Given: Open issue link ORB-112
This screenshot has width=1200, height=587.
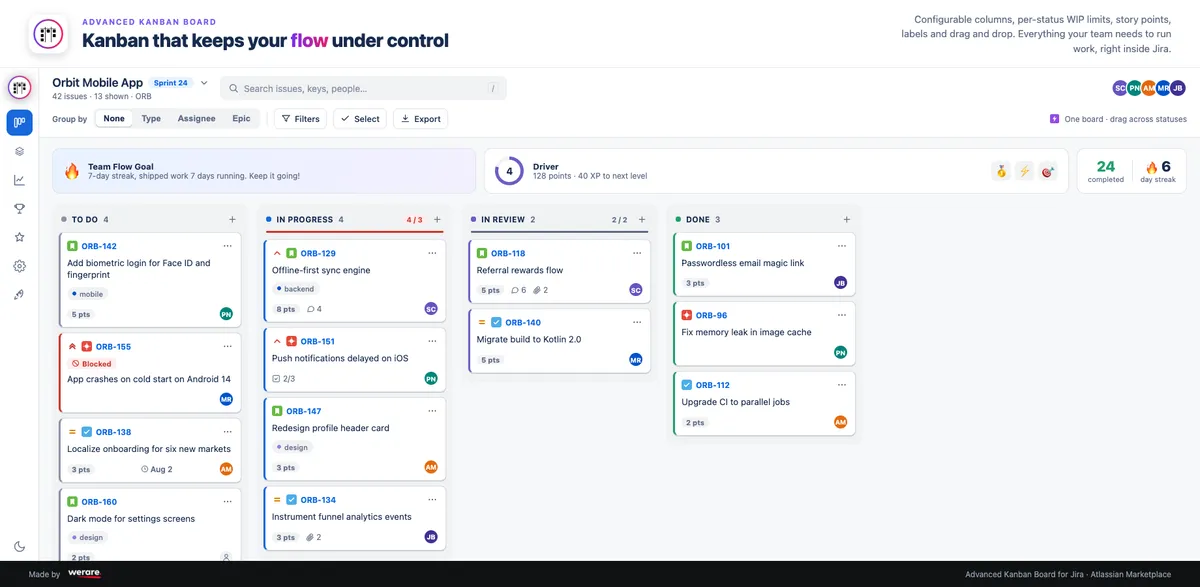Looking at the screenshot, I should [713, 385].
